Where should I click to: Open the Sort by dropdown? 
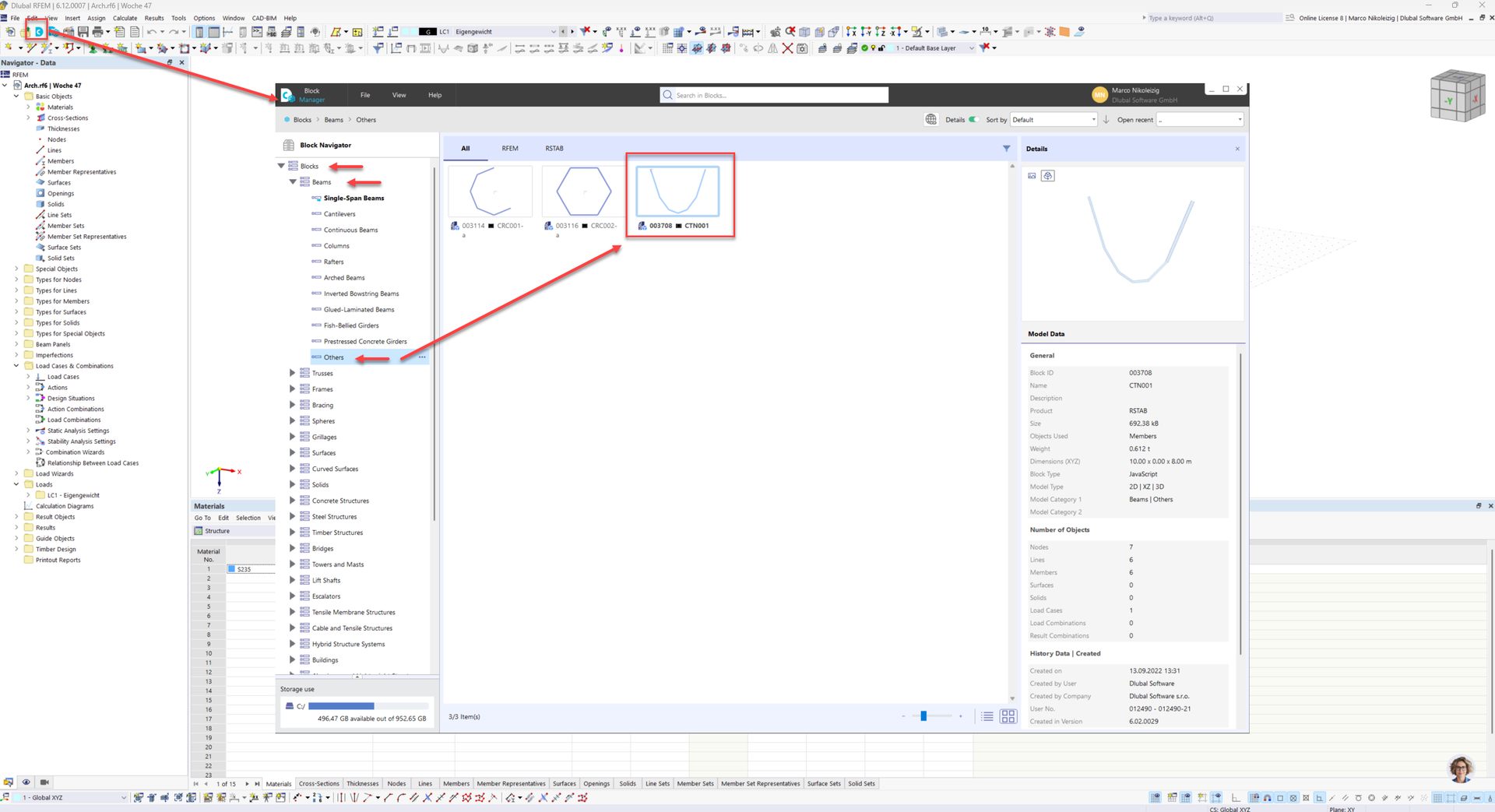(x=1053, y=120)
